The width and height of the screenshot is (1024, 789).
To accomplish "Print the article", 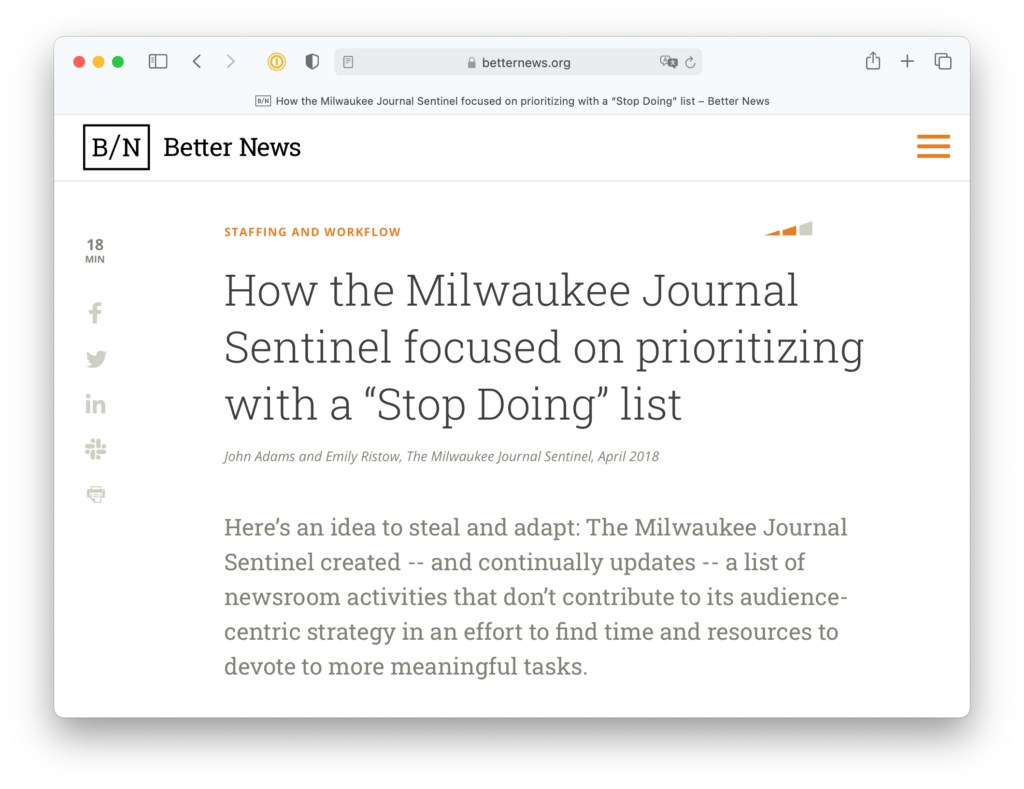I will [x=95, y=493].
